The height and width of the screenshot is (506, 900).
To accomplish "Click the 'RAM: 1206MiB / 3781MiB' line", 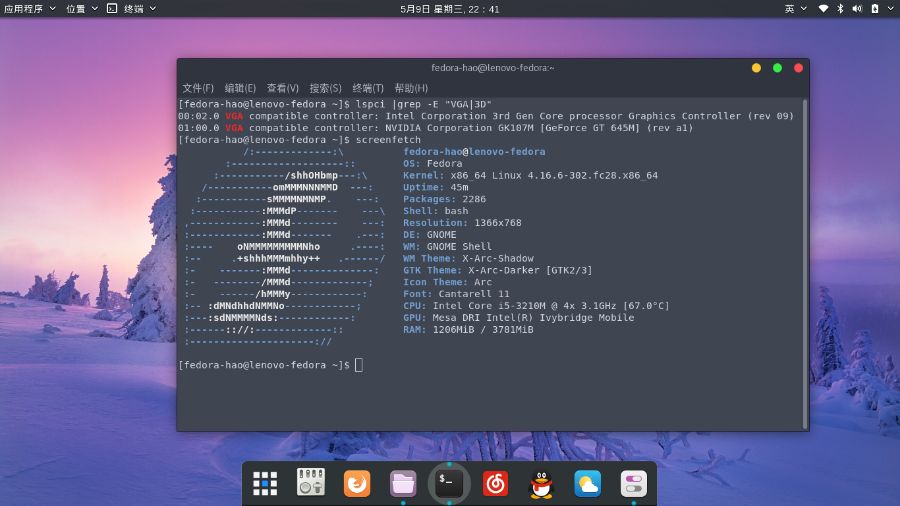I will click(x=468, y=329).
